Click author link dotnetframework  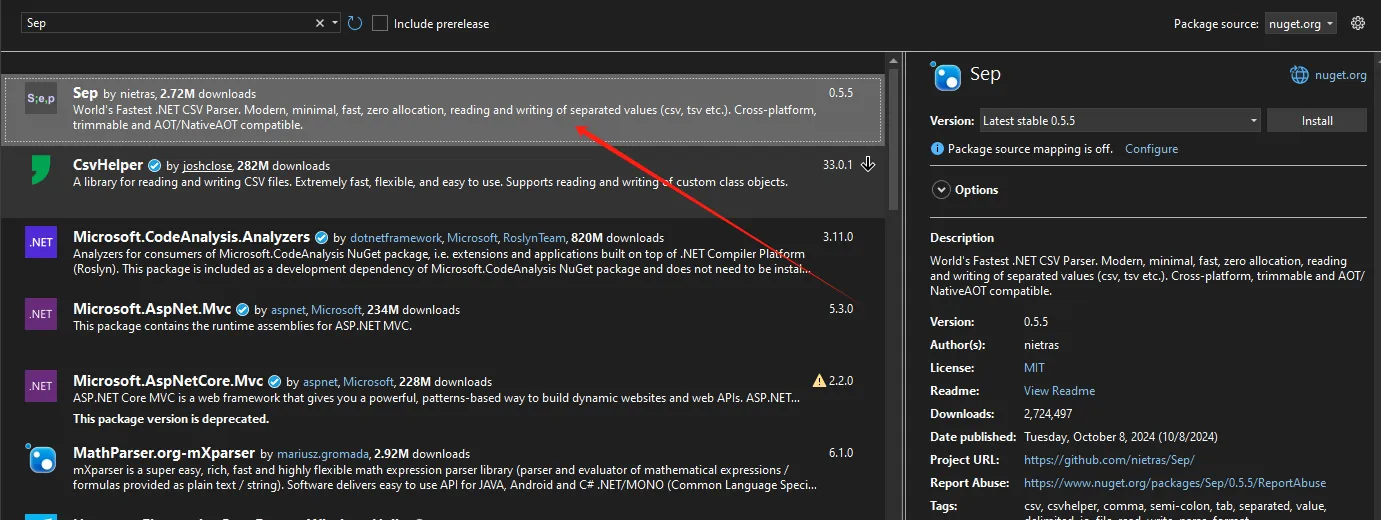[396, 238]
